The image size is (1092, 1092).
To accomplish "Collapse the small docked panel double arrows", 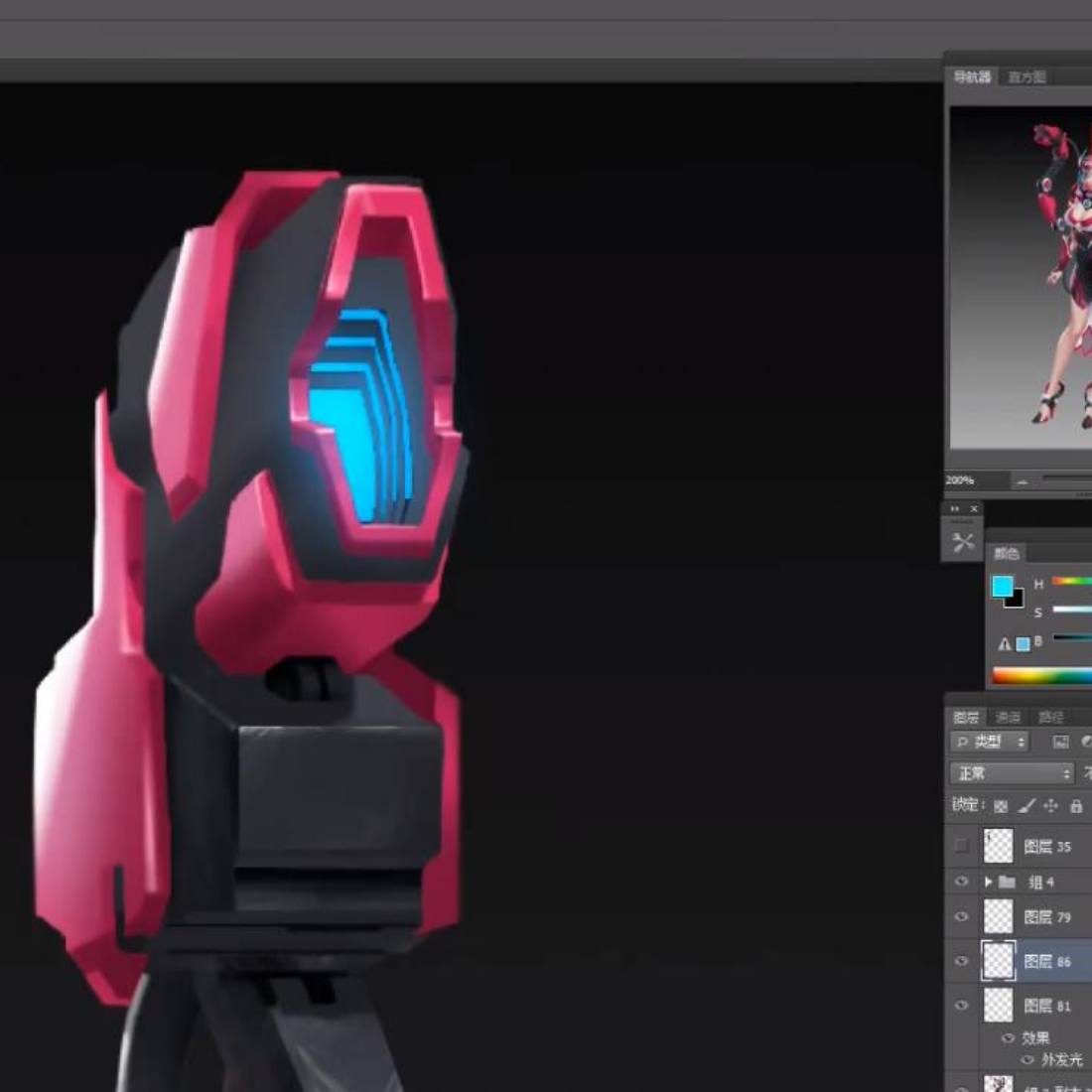I will coord(955,509).
